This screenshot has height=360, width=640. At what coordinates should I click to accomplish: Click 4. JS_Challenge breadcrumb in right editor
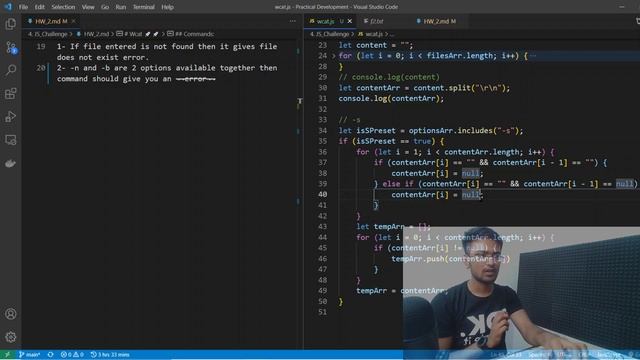point(329,34)
